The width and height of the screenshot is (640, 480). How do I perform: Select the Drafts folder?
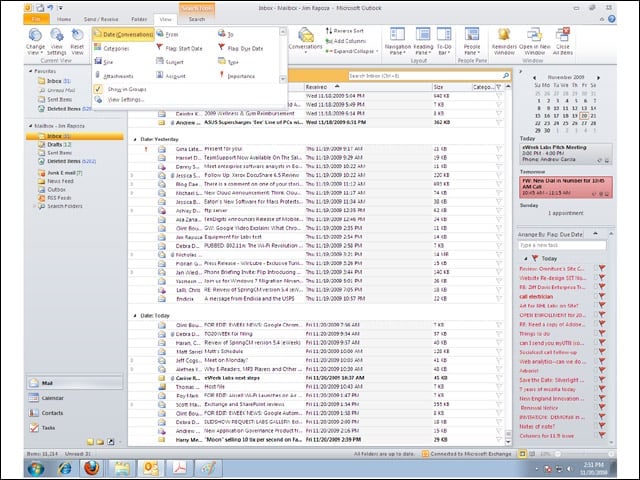[54, 144]
